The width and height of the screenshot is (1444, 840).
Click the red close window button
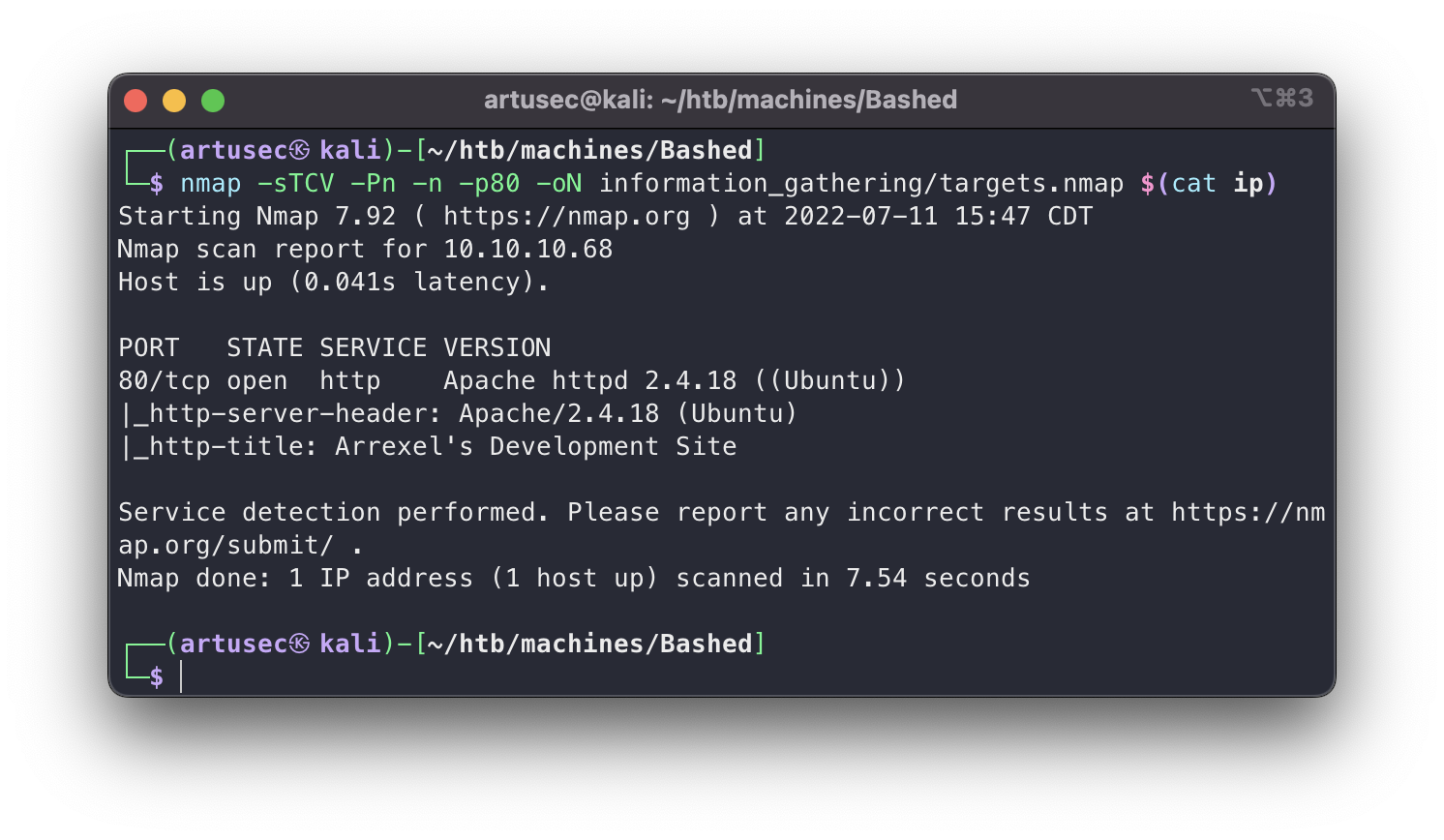click(135, 101)
